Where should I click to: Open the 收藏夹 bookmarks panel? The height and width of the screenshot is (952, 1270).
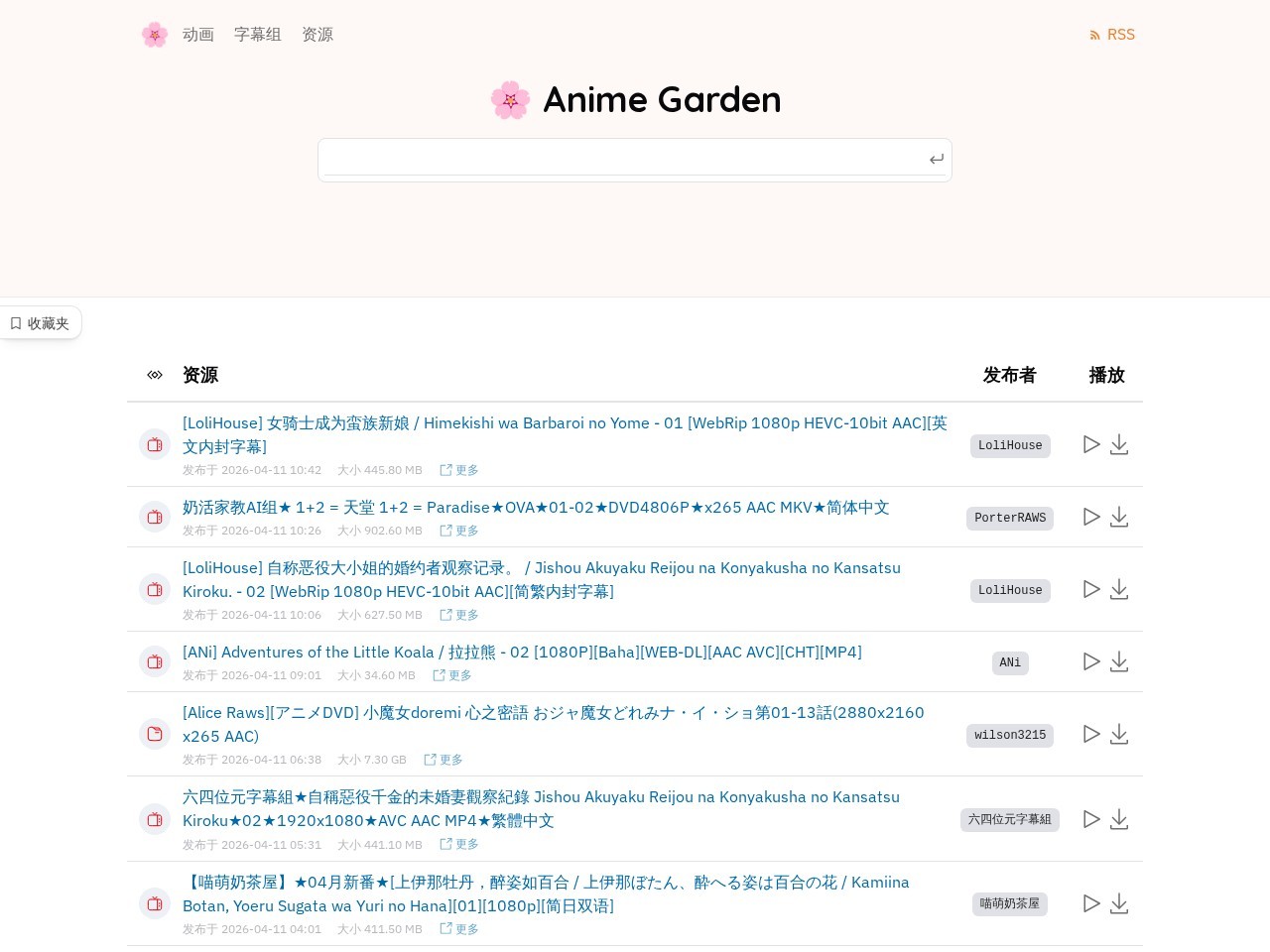pos(40,322)
